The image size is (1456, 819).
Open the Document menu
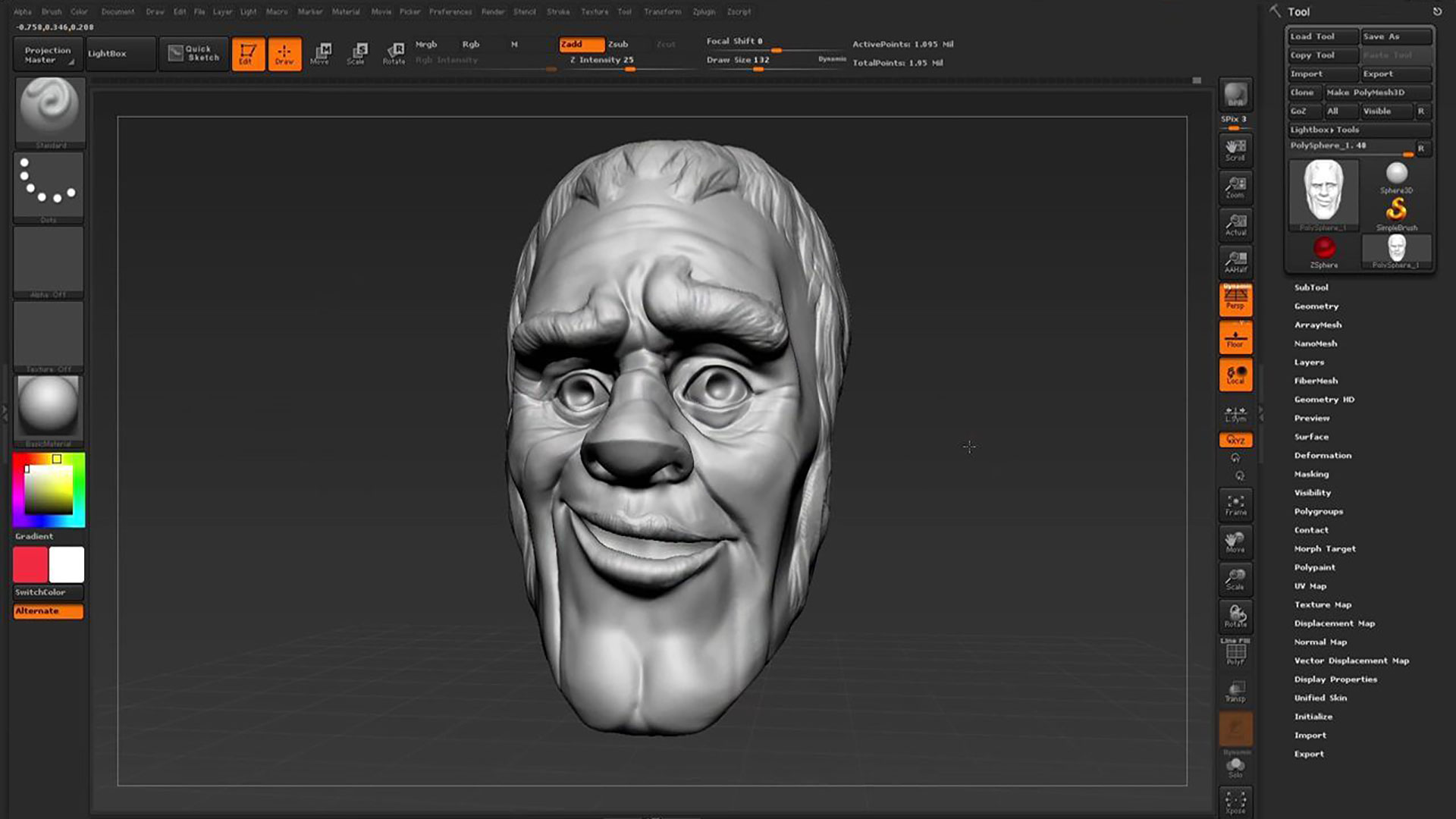pyautogui.click(x=118, y=12)
